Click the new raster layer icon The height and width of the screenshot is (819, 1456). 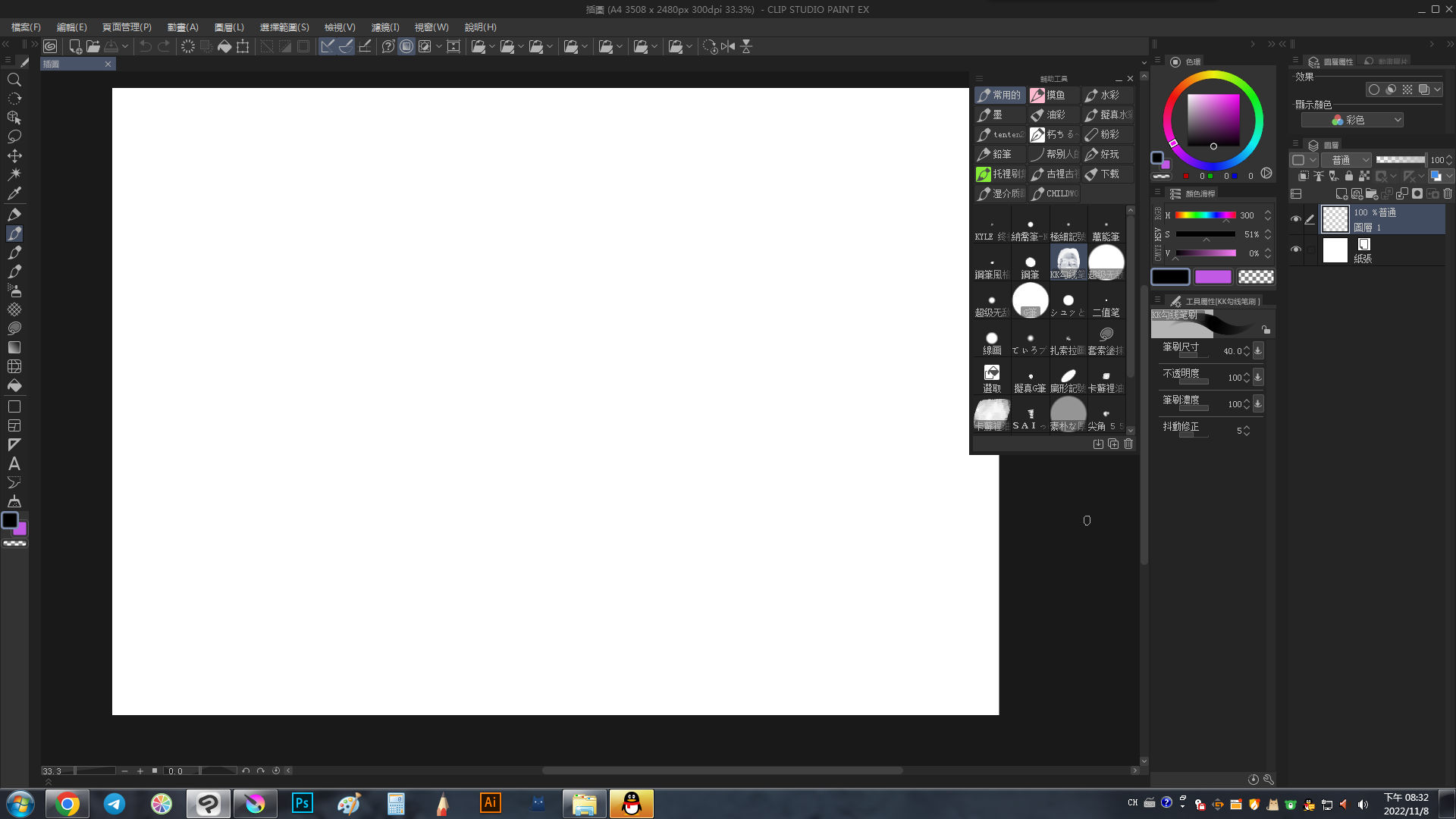(x=1341, y=194)
